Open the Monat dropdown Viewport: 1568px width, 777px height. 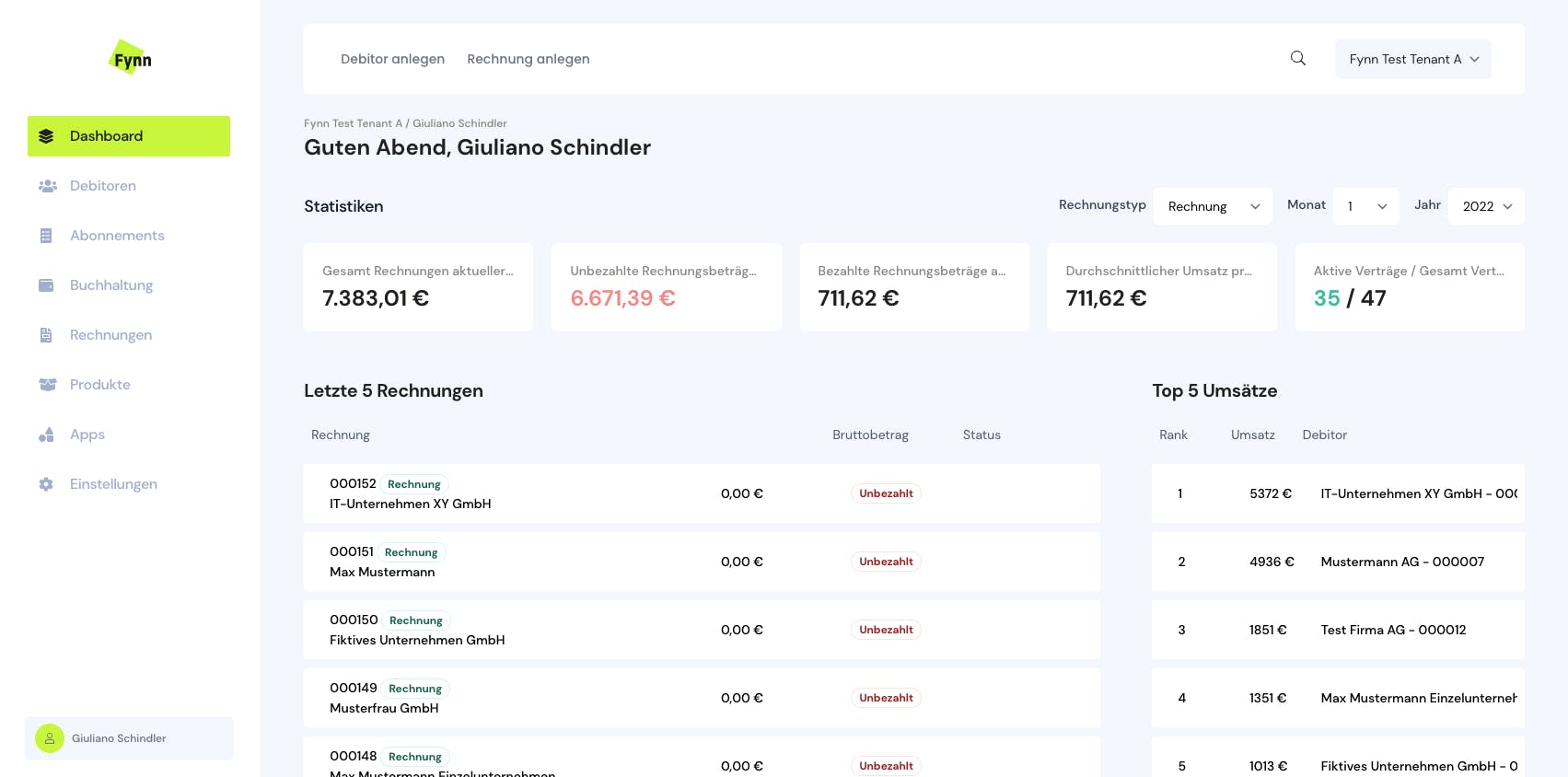point(1366,206)
